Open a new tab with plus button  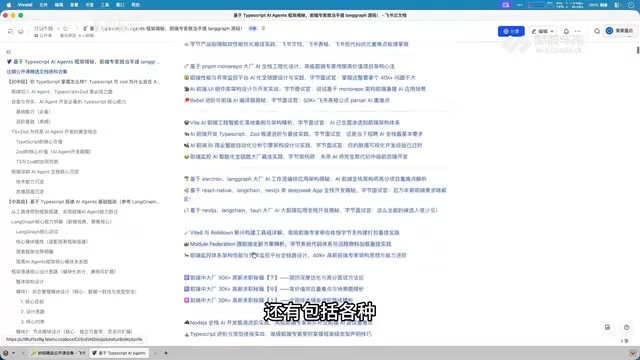coord(166,353)
